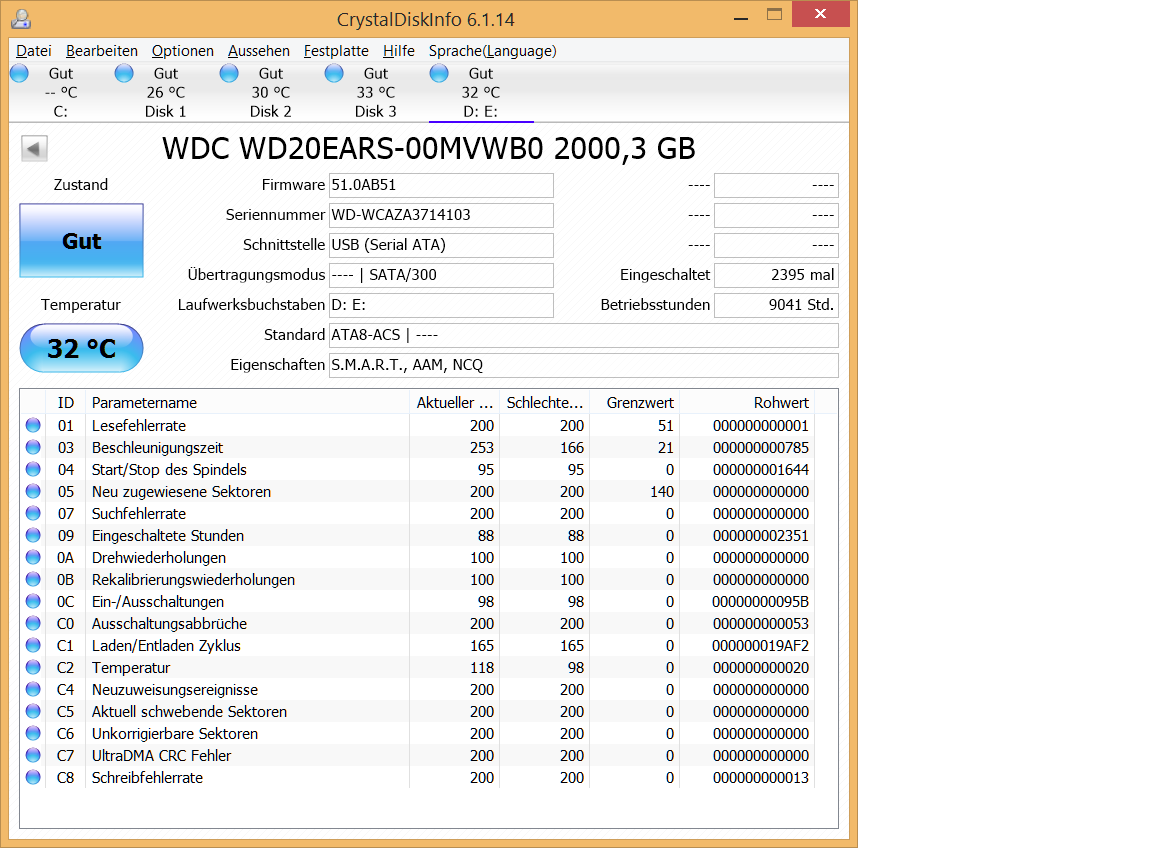Click the Übertragungsmodus field SATA/300
The height and width of the screenshot is (848, 1152).
point(441,275)
